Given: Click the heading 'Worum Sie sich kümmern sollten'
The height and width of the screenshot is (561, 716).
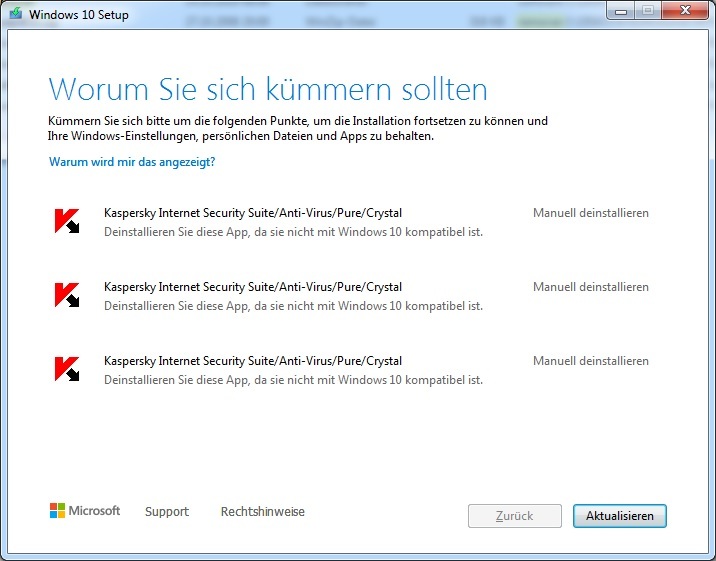Looking at the screenshot, I should 268,89.
